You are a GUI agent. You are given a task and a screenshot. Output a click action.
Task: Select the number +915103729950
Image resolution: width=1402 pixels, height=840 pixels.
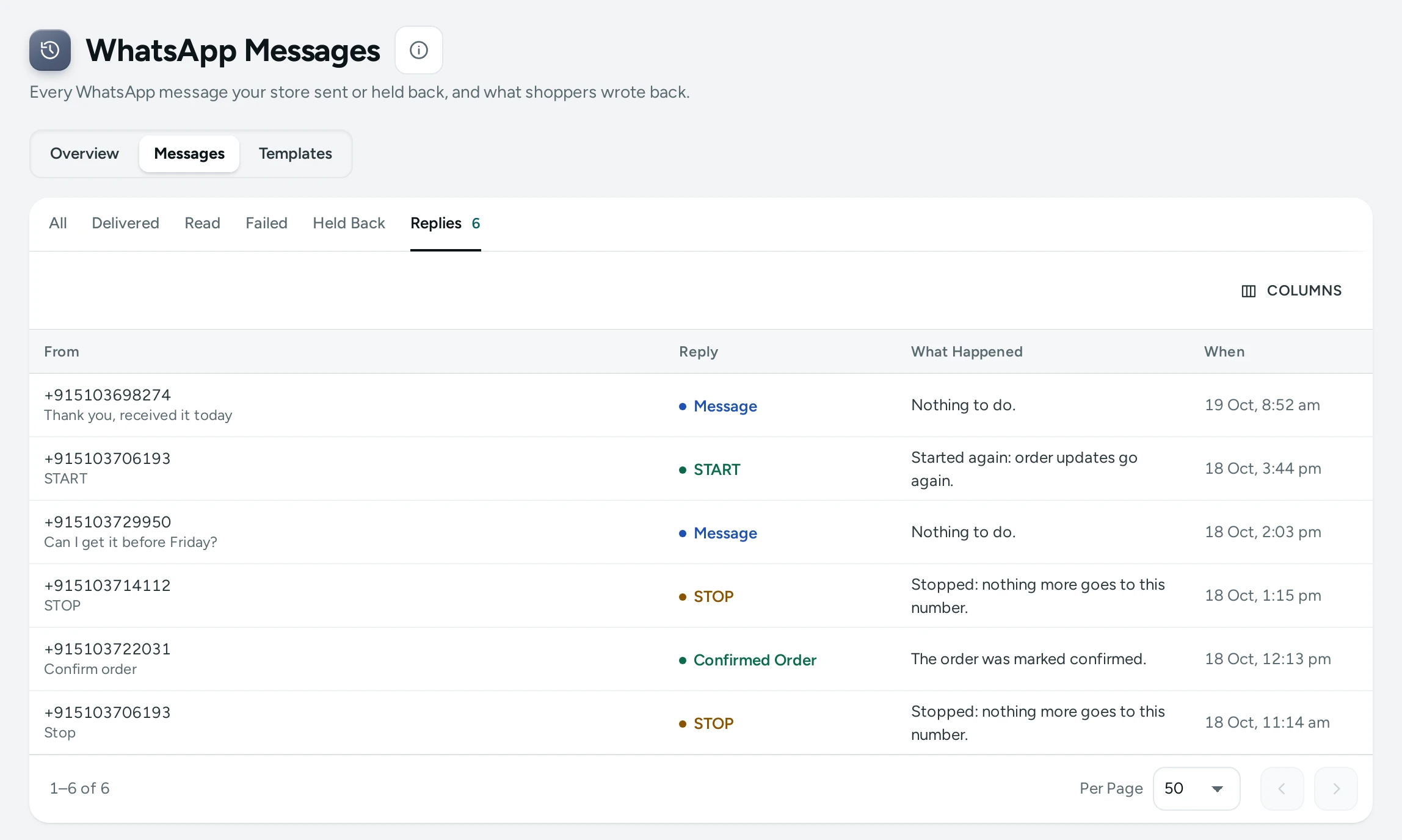pos(107,522)
